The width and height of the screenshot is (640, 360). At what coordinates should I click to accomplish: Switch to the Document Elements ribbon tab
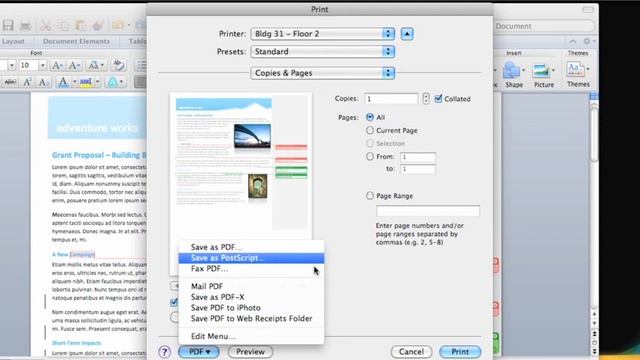pos(76,41)
